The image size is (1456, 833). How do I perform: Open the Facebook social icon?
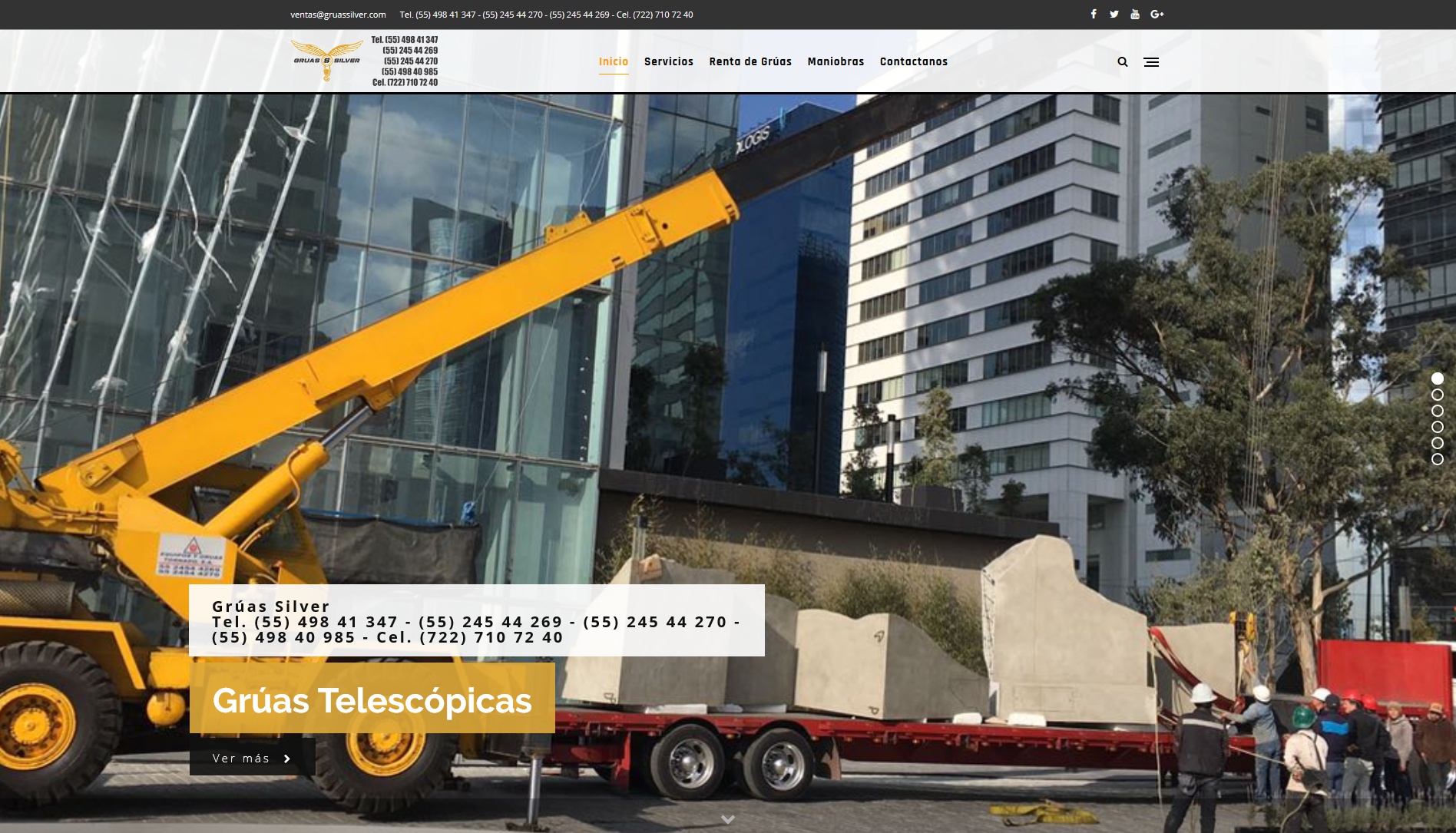click(1094, 15)
